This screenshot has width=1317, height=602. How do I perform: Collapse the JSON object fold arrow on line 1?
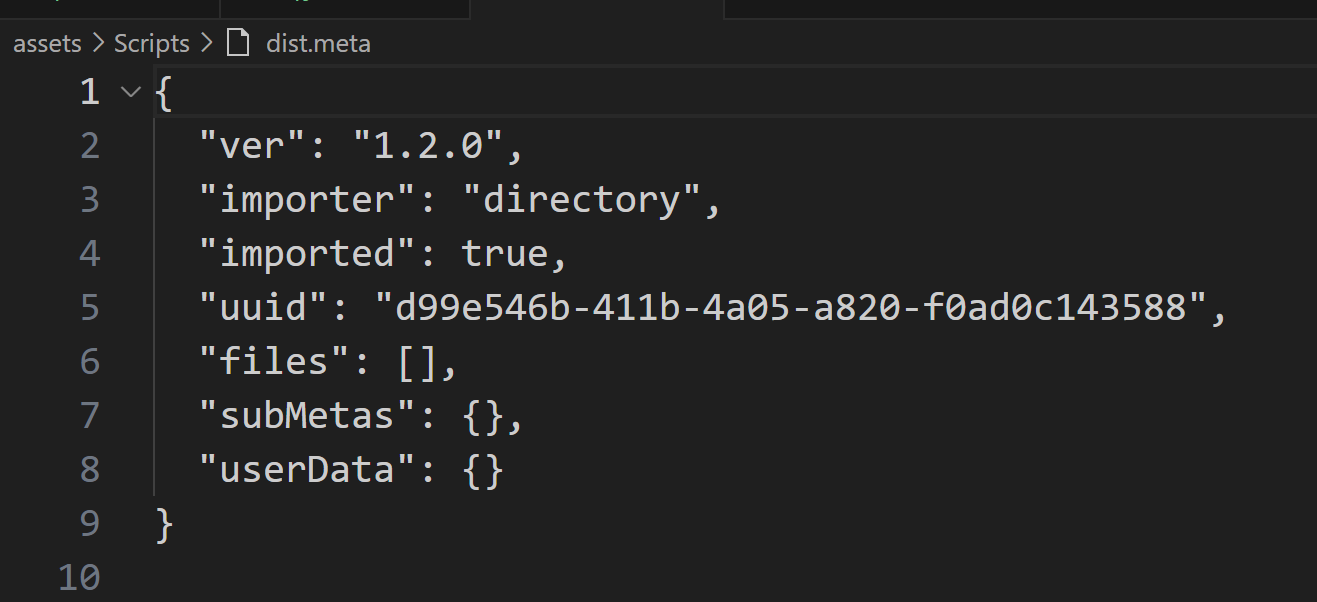(130, 93)
